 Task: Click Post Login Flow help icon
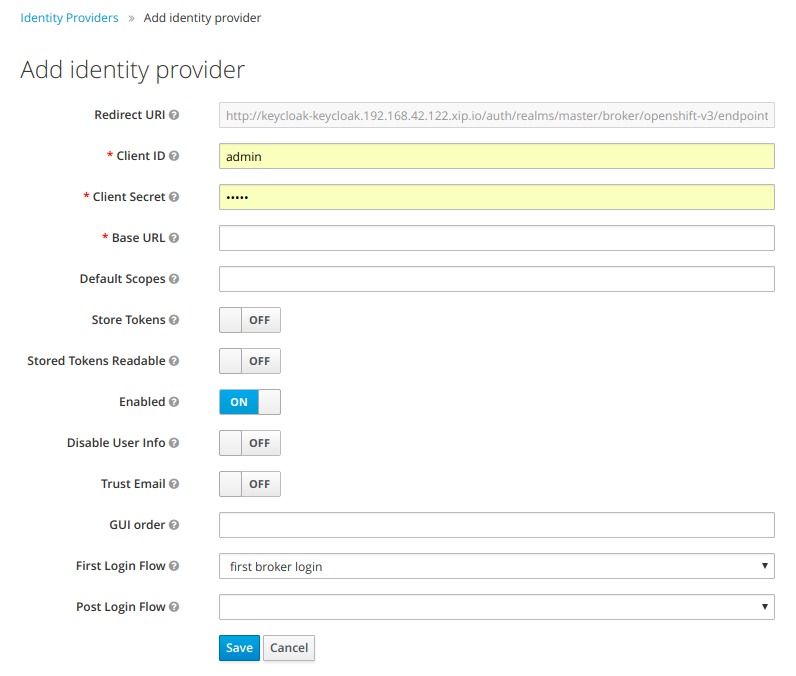[x=175, y=607]
